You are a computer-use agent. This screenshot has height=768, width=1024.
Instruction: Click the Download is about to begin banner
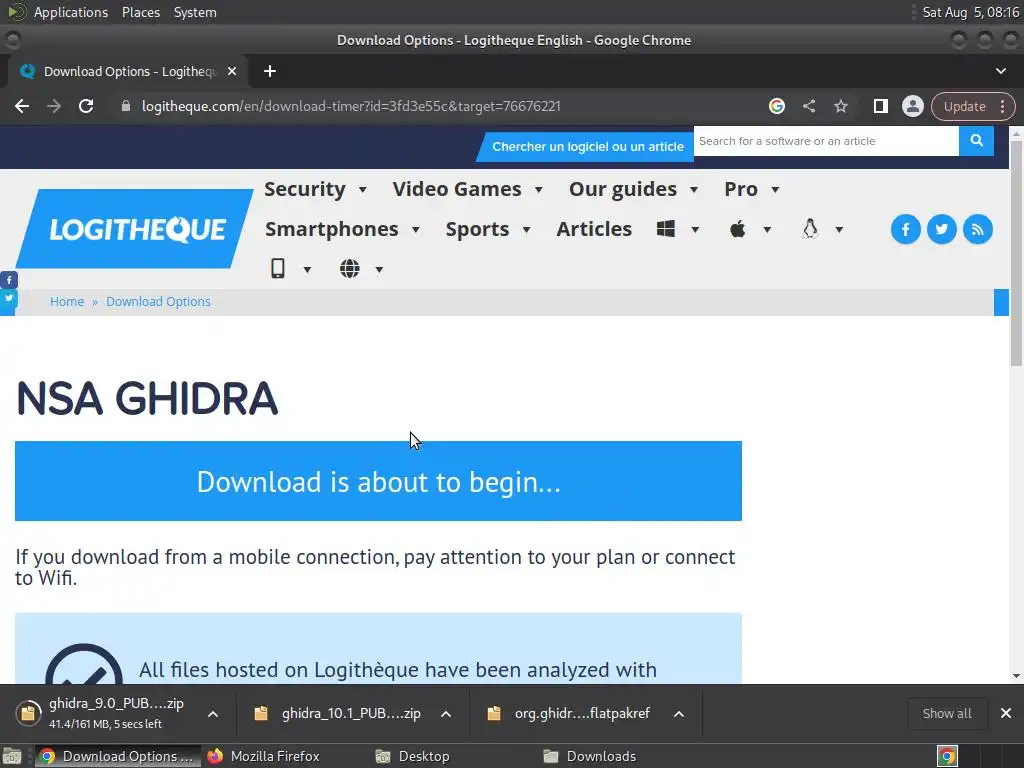378,481
